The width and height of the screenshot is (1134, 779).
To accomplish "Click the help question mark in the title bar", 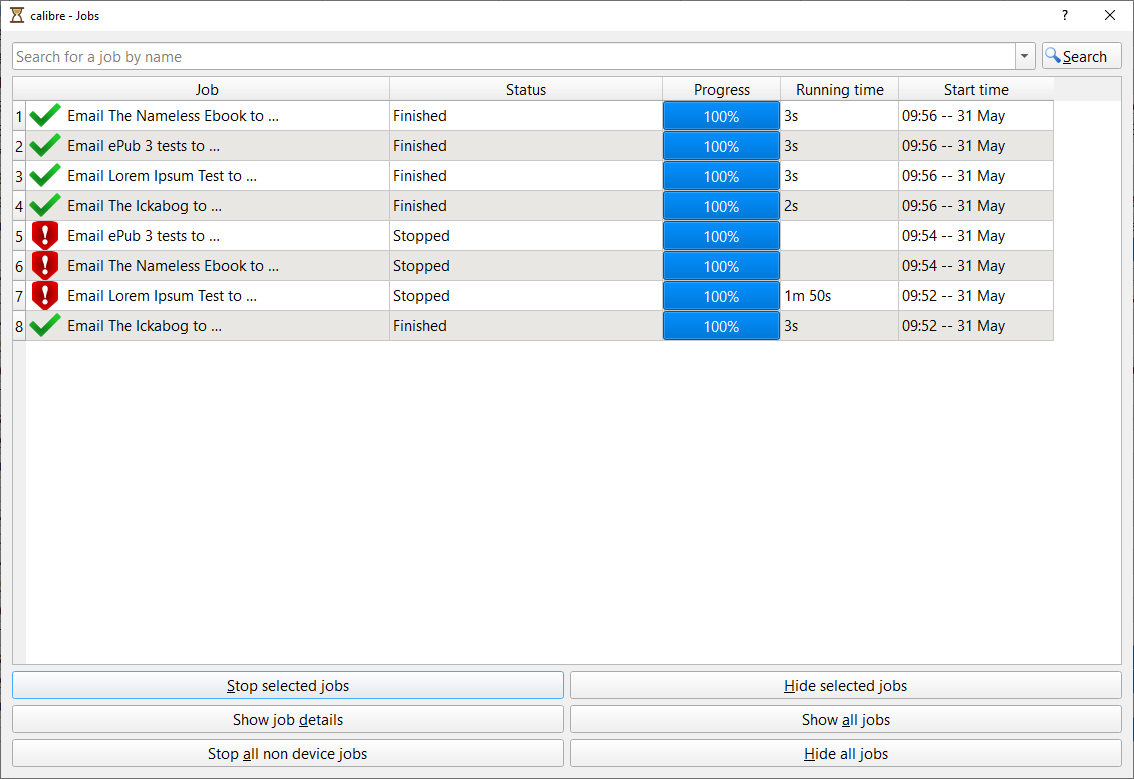I will tap(1065, 15).
